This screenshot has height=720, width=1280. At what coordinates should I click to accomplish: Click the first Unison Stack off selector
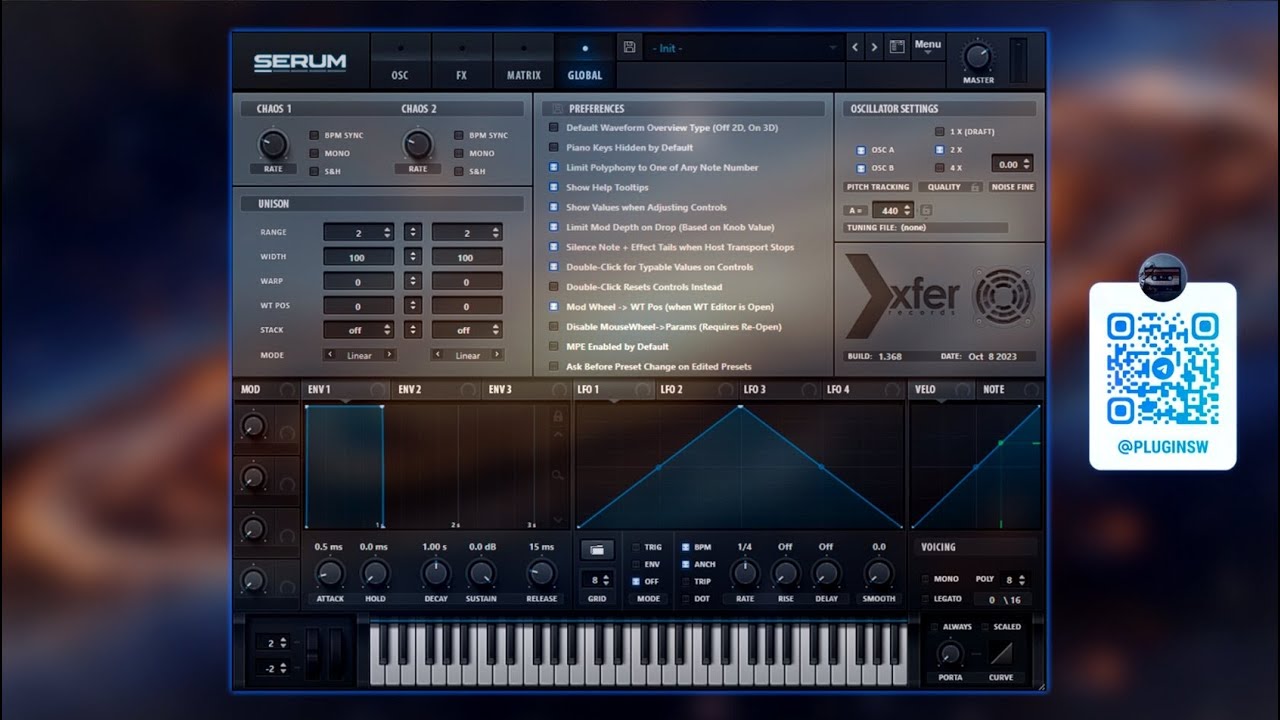(x=358, y=330)
